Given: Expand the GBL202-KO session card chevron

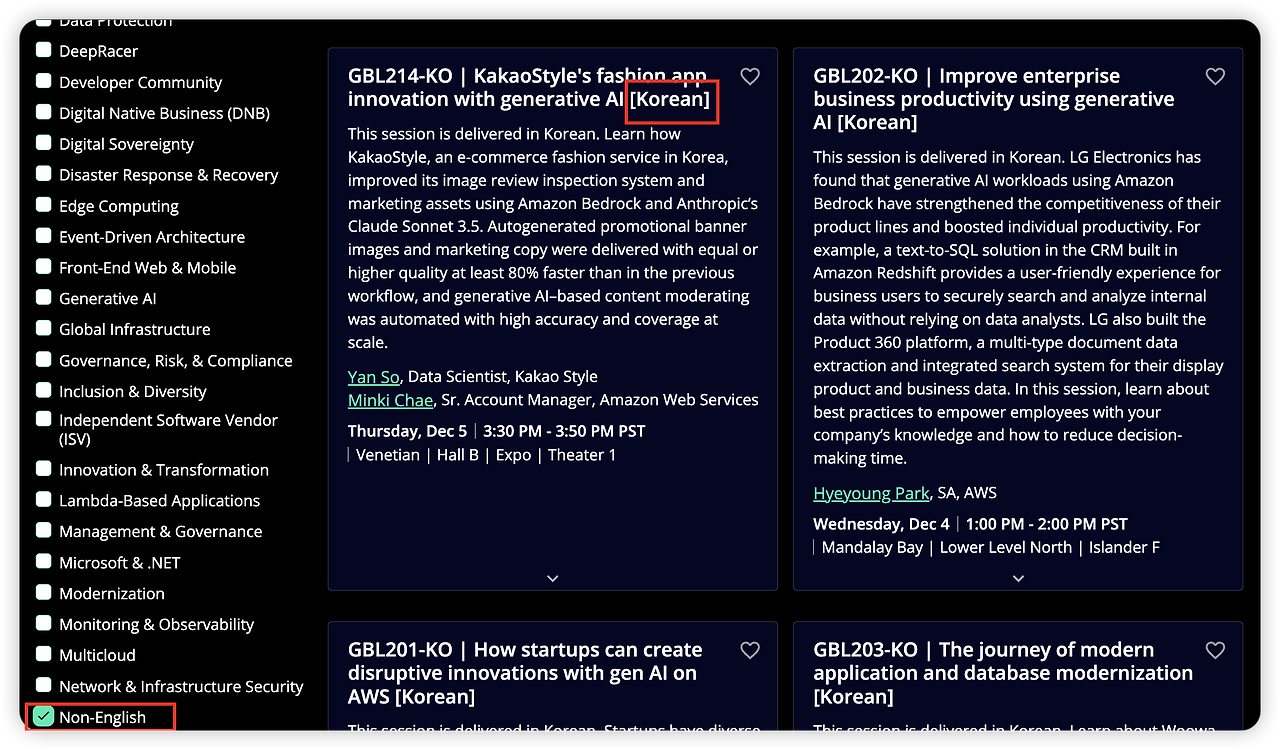Looking at the screenshot, I should tap(1018, 578).
